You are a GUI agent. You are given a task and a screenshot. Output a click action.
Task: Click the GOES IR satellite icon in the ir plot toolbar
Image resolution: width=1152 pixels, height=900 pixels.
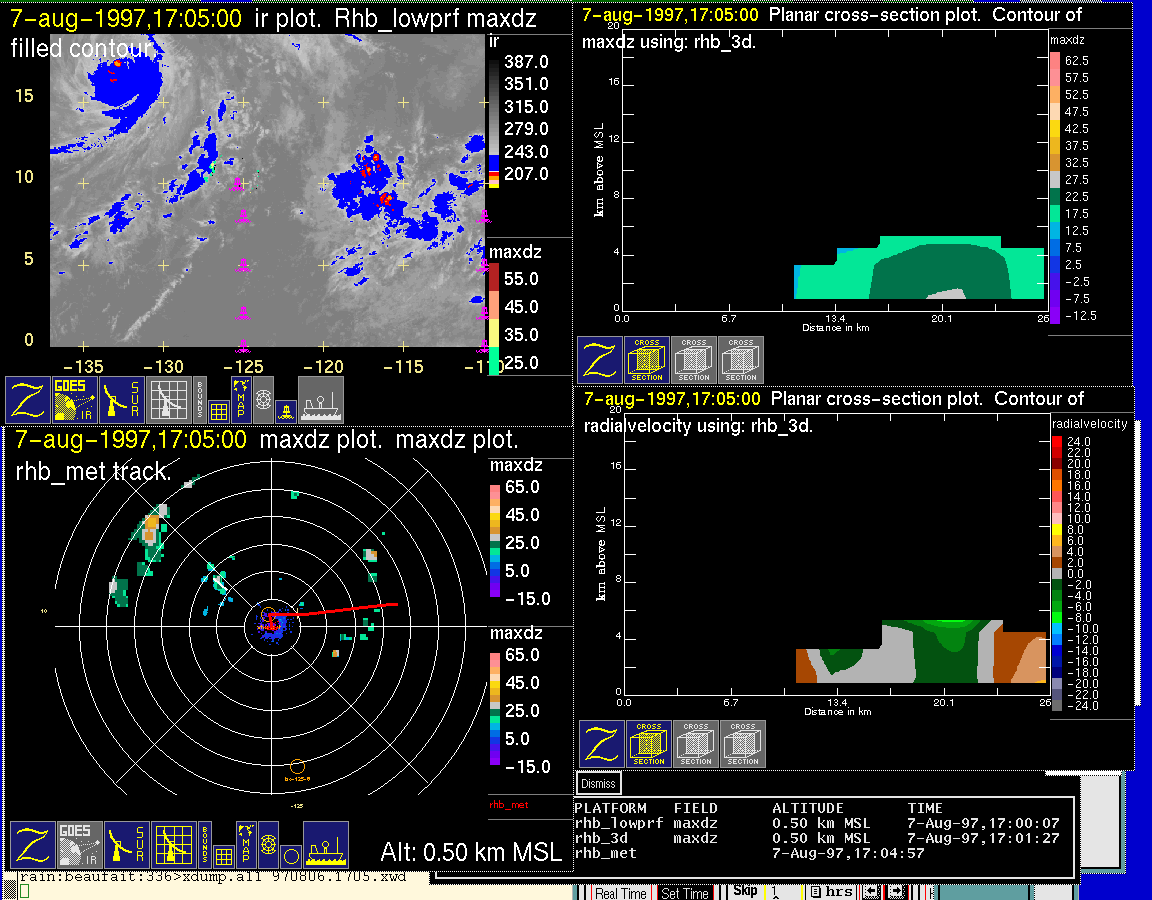(75, 400)
